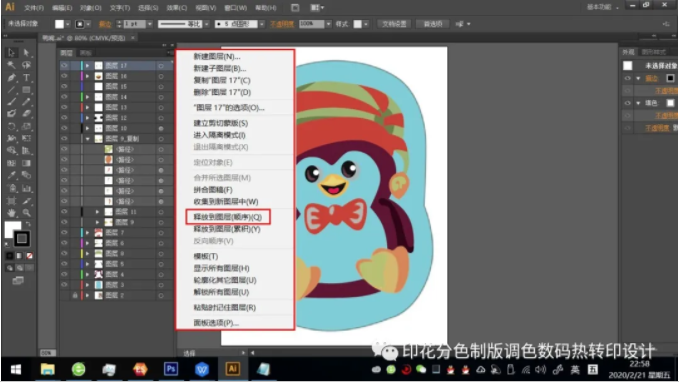Open Photoshop from the taskbar
This screenshot has width=679, height=382.
[x=171, y=369]
